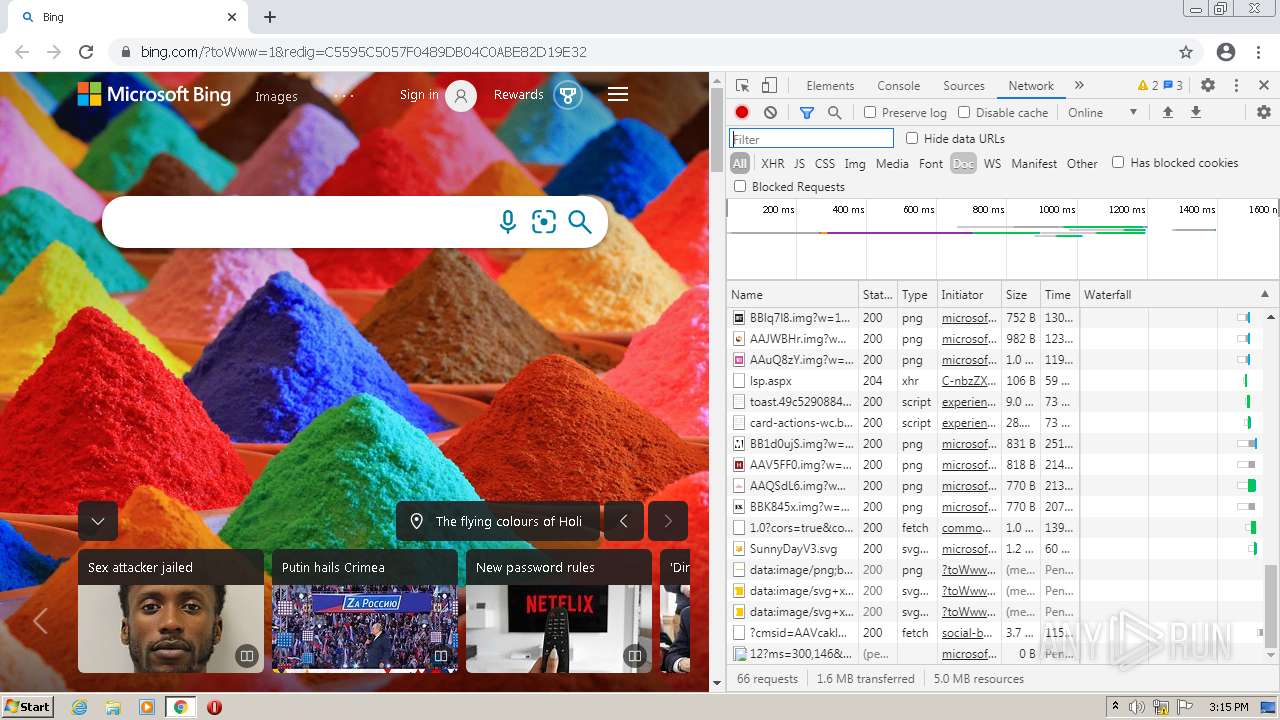Screen dimensions: 1280x720
Task: Switch to Console tab
Action: (x=898, y=86)
